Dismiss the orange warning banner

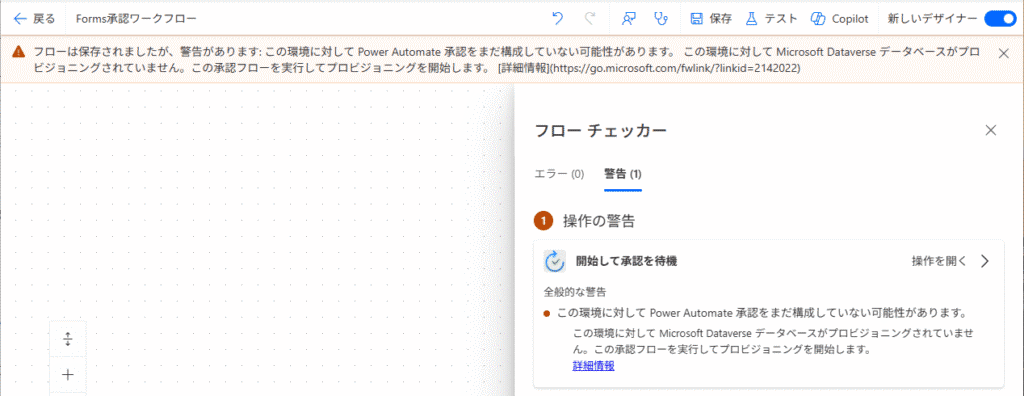(x=1004, y=53)
